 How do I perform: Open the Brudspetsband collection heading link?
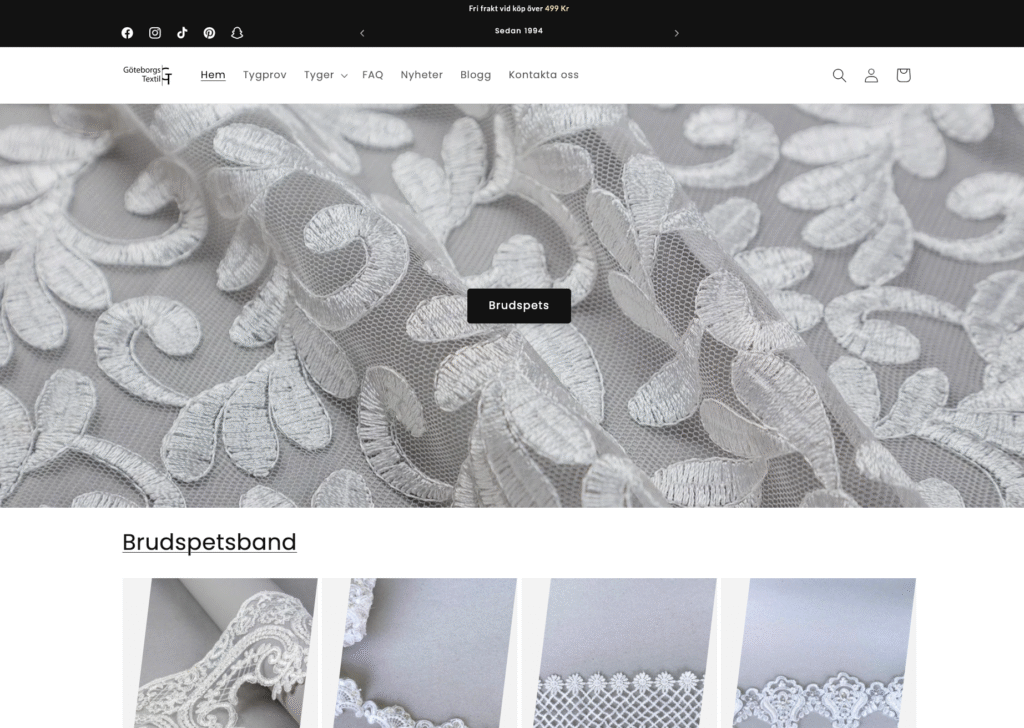(210, 542)
